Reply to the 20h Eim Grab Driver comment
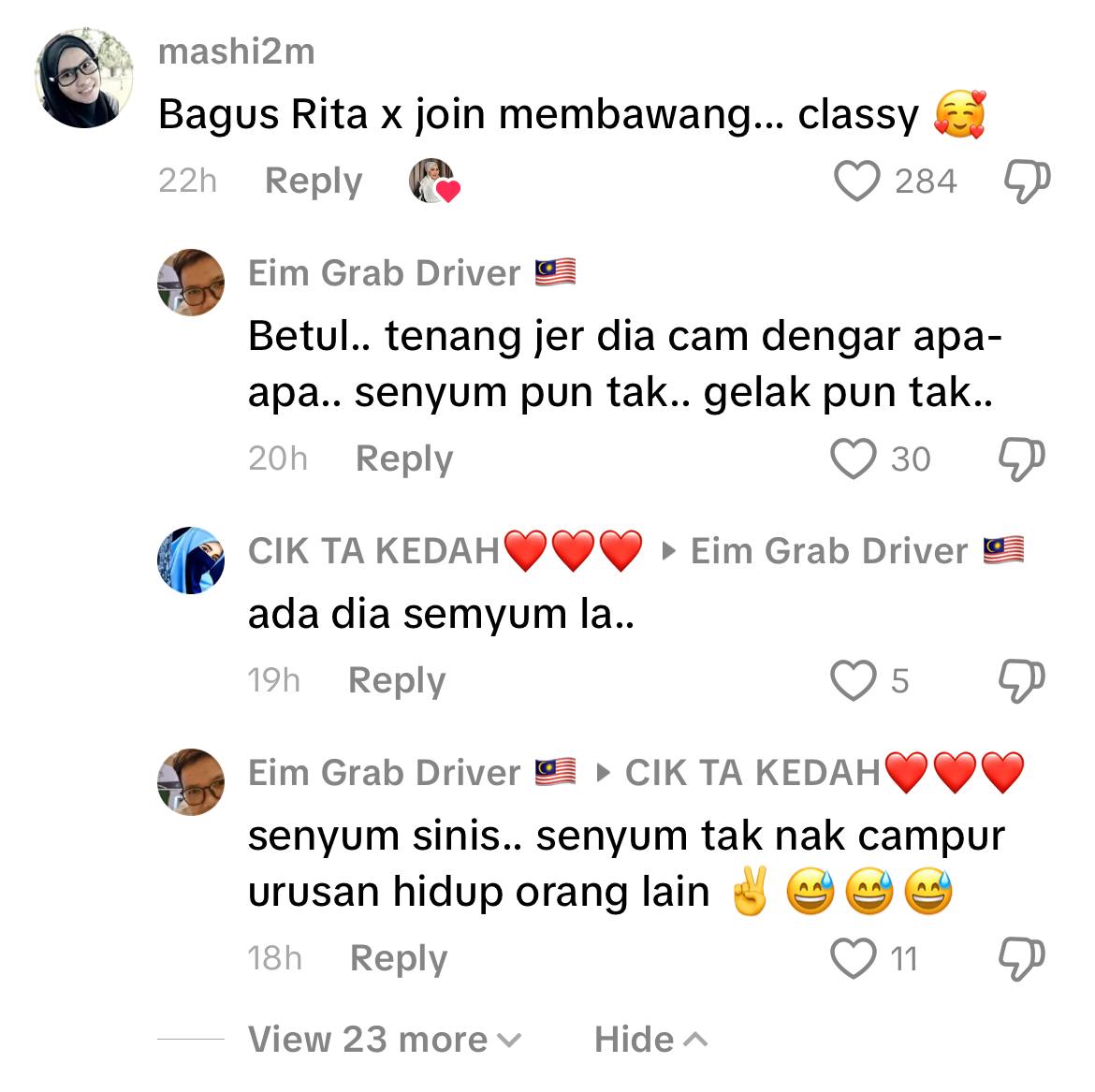1095x1092 pixels. (404, 459)
